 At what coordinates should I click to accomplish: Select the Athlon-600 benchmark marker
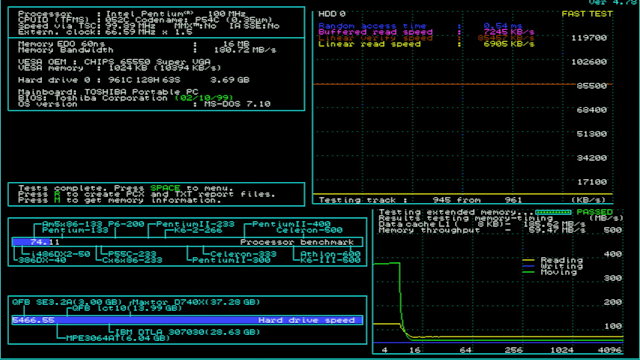point(330,254)
